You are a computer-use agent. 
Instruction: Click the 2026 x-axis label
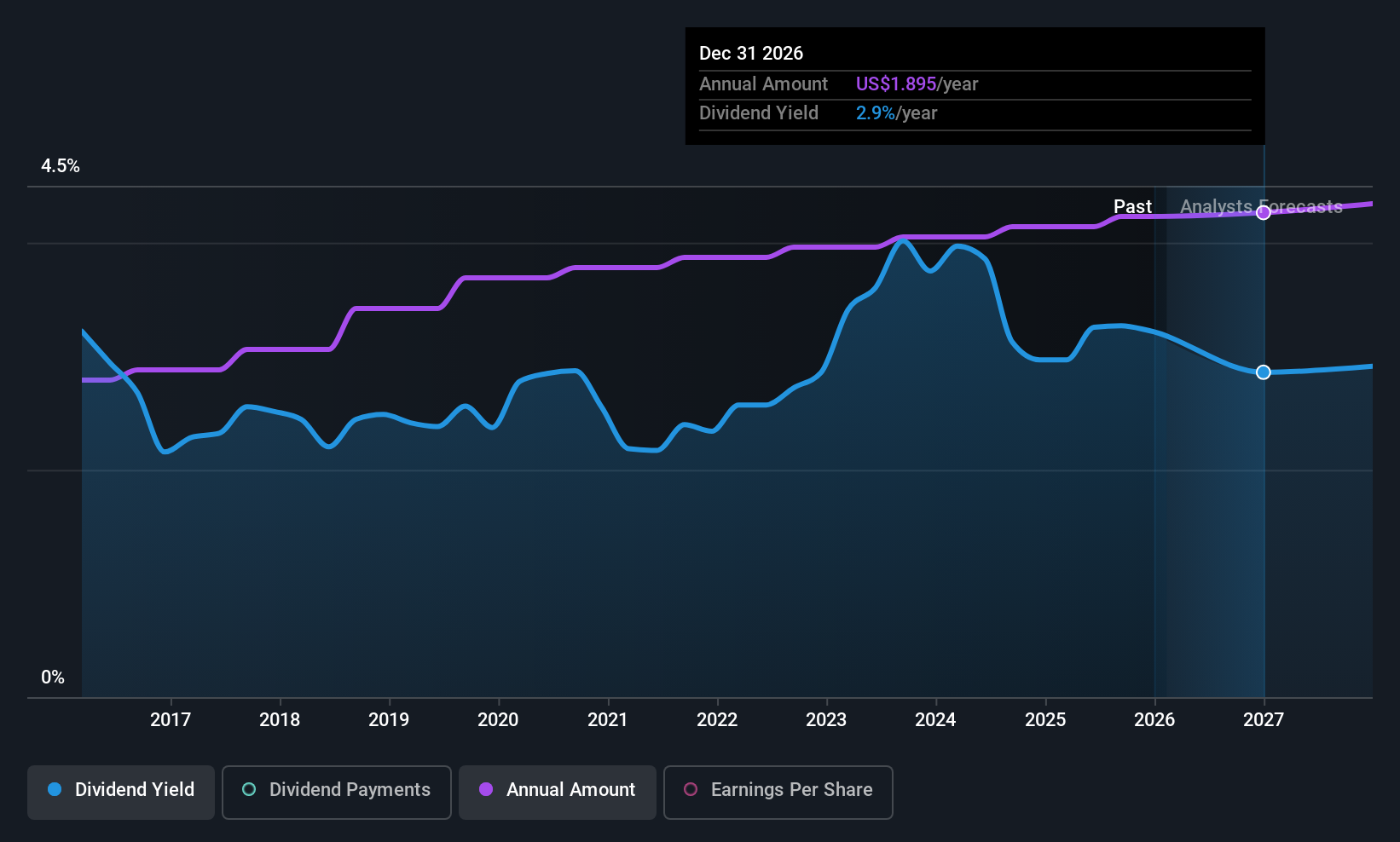tap(1154, 720)
